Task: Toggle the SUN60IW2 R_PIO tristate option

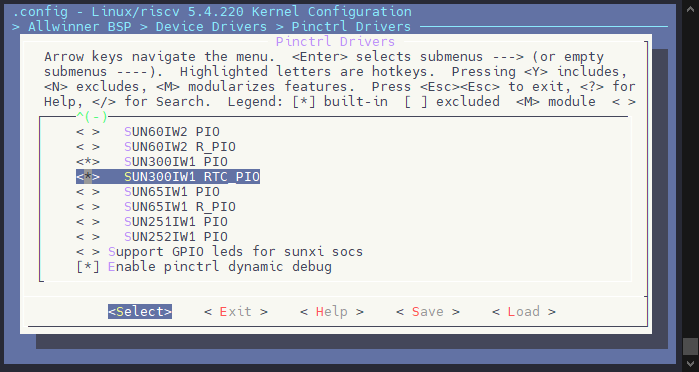Action: (x=88, y=147)
